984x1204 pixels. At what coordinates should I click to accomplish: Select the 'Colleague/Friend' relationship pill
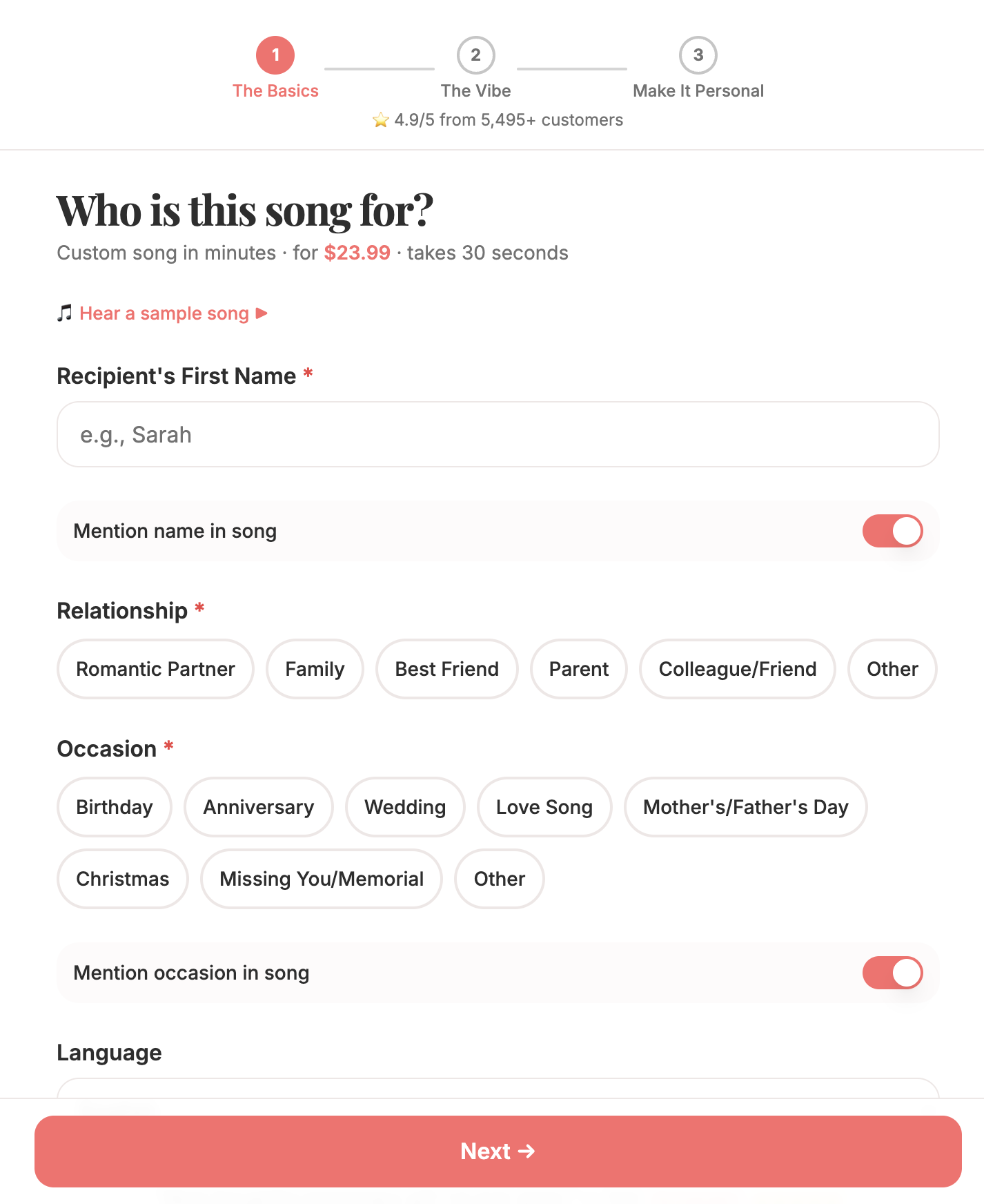click(x=737, y=669)
